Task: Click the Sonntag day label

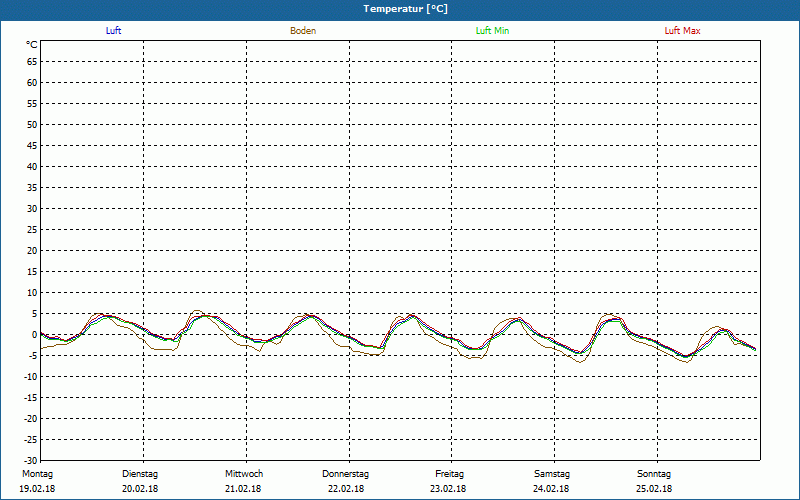Action: pos(654,474)
